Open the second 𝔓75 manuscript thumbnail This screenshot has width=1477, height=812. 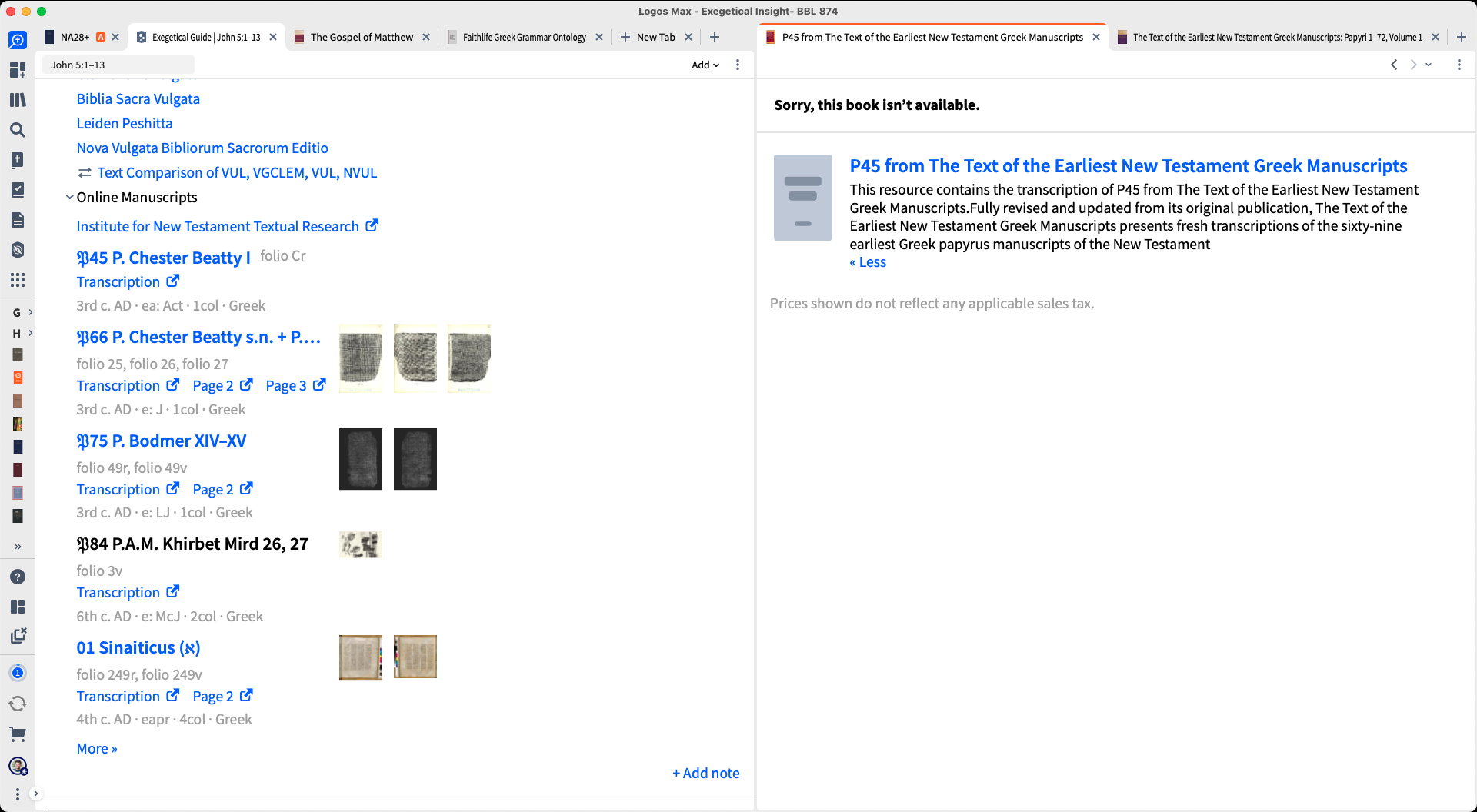[x=415, y=459]
